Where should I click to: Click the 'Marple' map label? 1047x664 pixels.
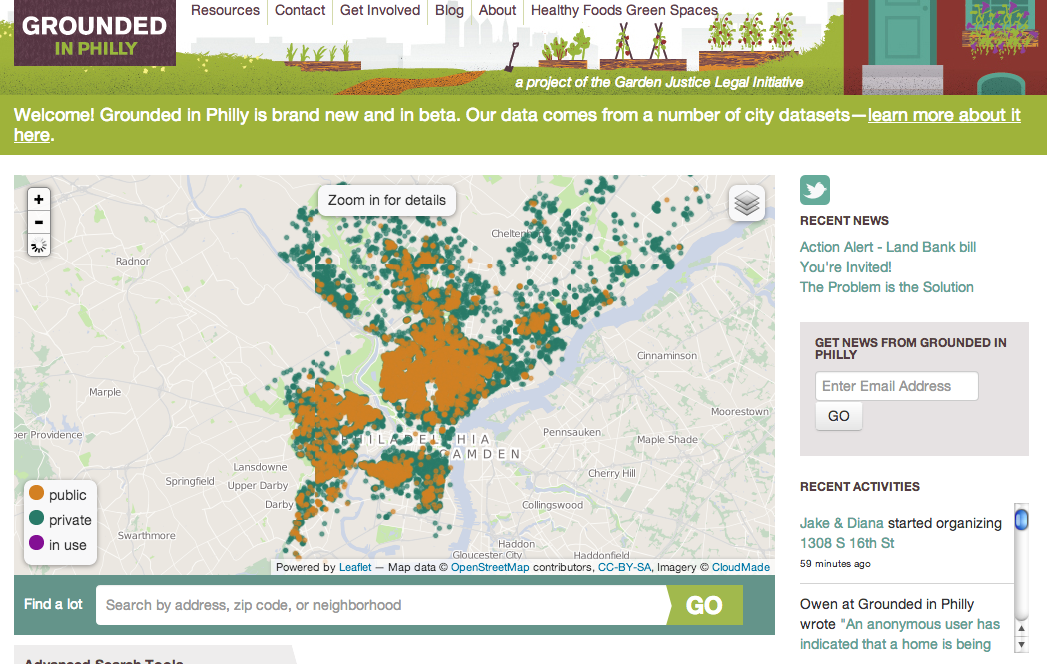[106, 392]
